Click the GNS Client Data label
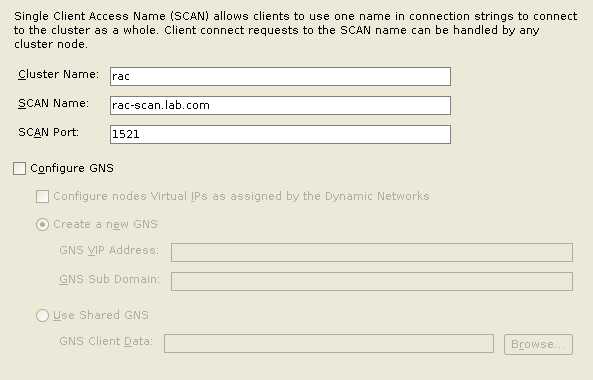Screen dimensions: 593x380 click(x=106, y=341)
